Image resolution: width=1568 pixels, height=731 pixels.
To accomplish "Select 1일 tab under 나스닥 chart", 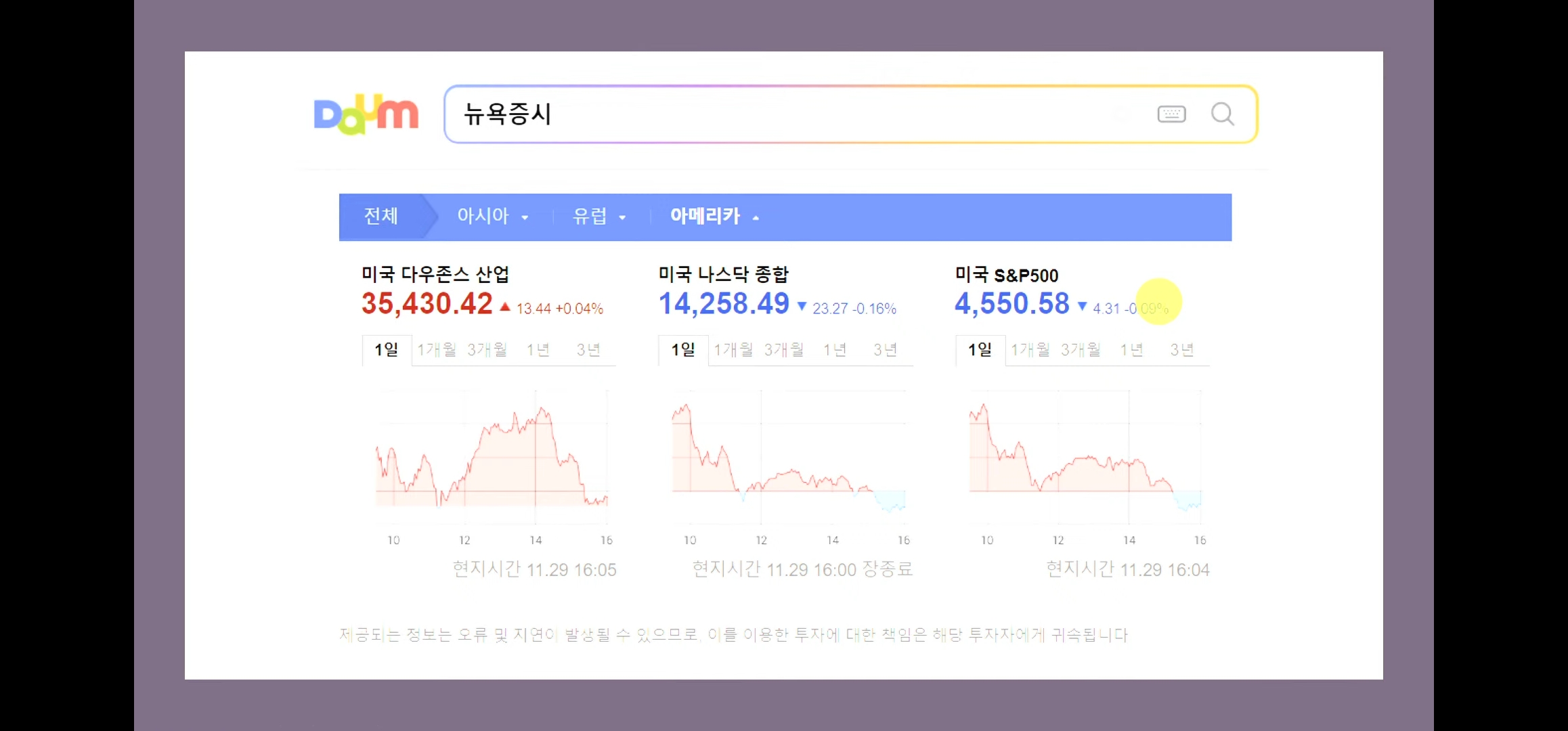I will click(683, 350).
